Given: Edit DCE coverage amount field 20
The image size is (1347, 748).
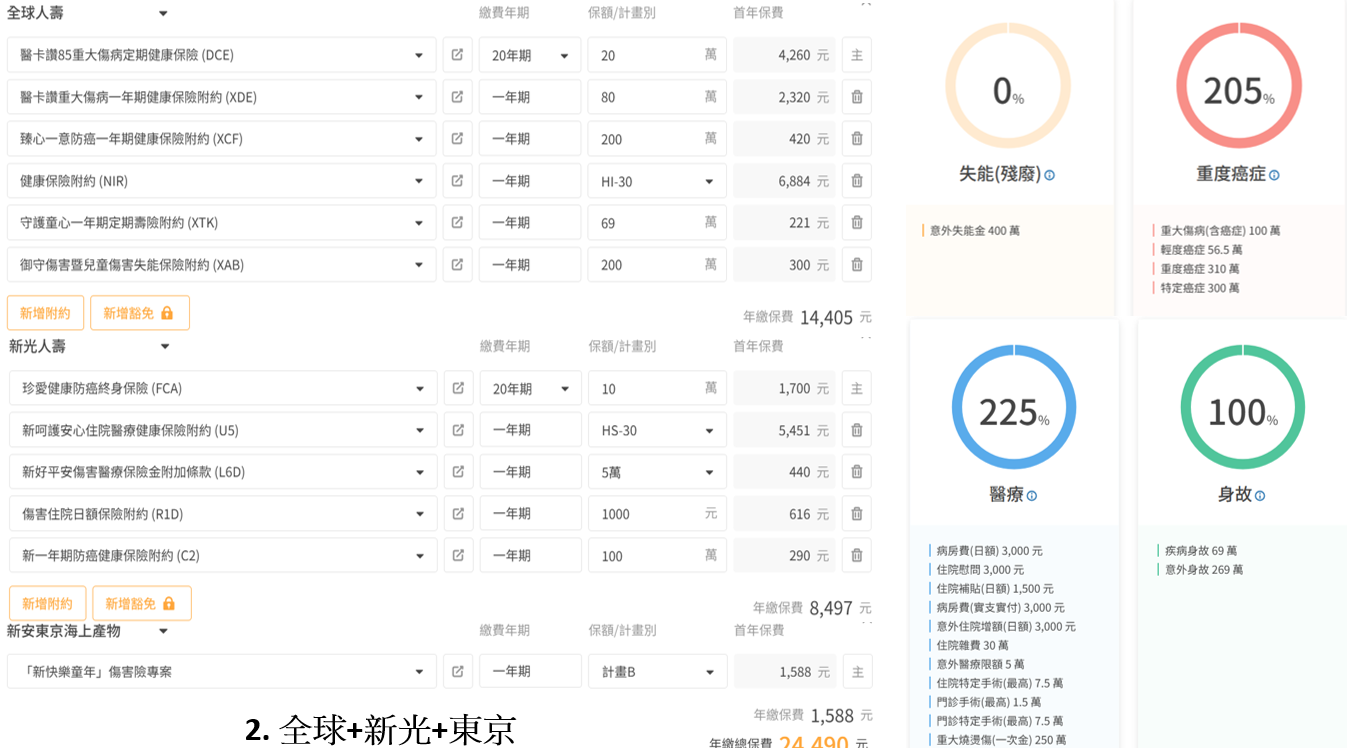Looking at the screenshot, I should coord(657,55).
